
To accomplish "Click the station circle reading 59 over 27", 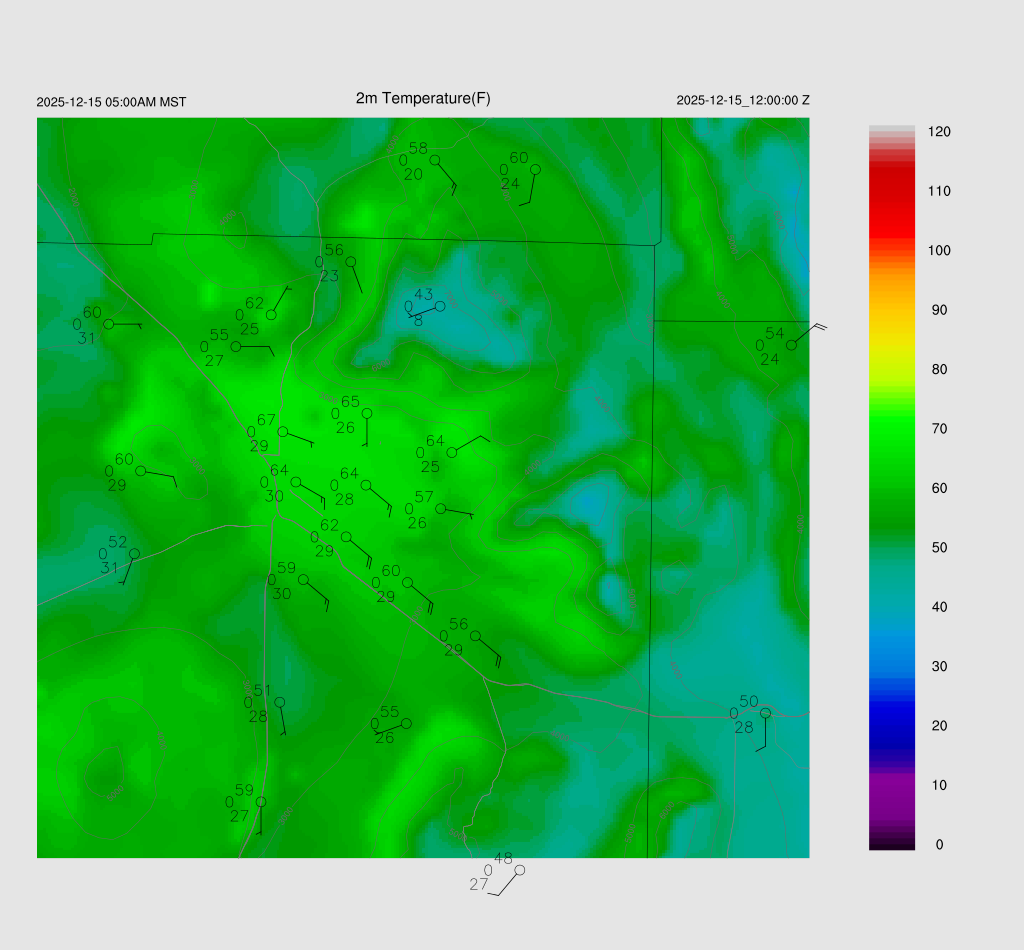I will 261,802.
